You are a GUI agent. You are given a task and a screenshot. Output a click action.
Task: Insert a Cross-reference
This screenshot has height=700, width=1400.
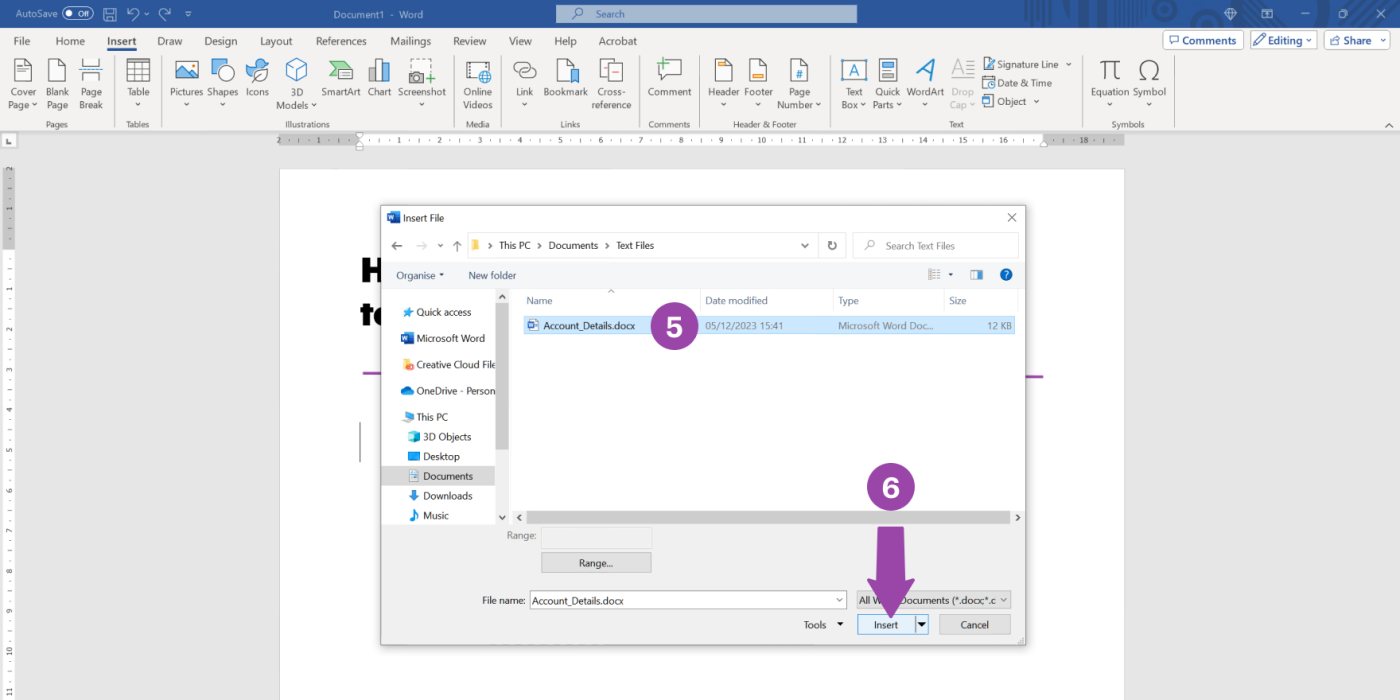click(x=610, y=80)
